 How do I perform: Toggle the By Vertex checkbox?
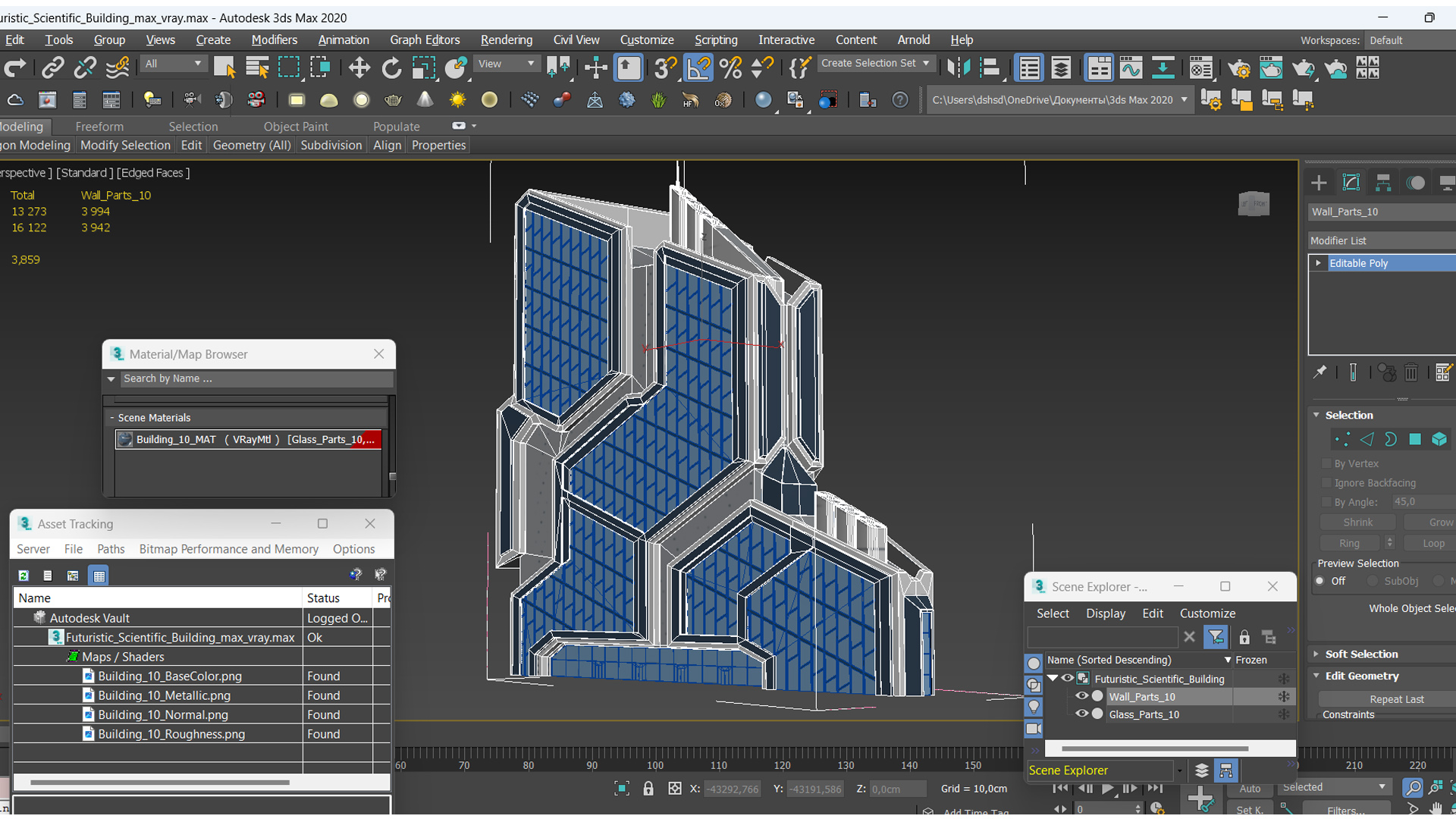pyautogui.click(x=1327, y=463)
